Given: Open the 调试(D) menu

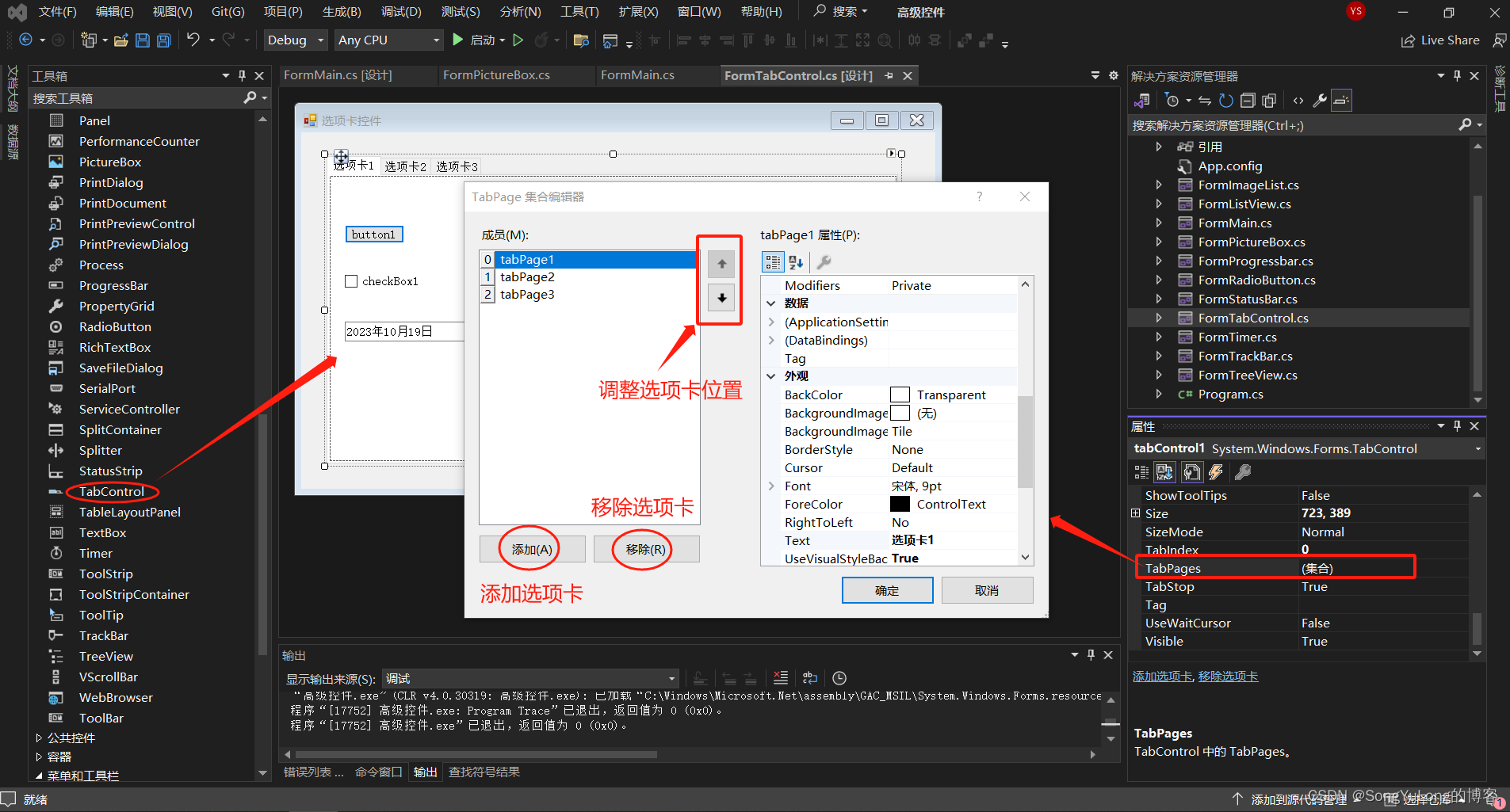Looking at the screenshot, I should (x=401, y=12).
